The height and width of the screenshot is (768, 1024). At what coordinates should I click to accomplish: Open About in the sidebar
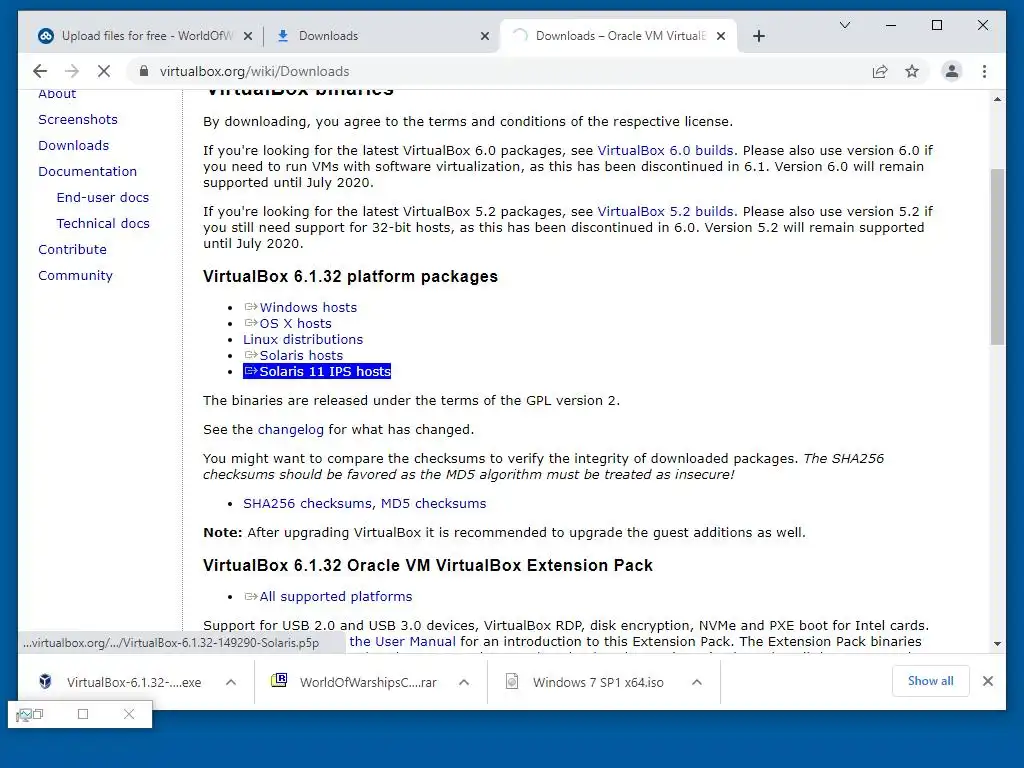[x=57, y=94]
